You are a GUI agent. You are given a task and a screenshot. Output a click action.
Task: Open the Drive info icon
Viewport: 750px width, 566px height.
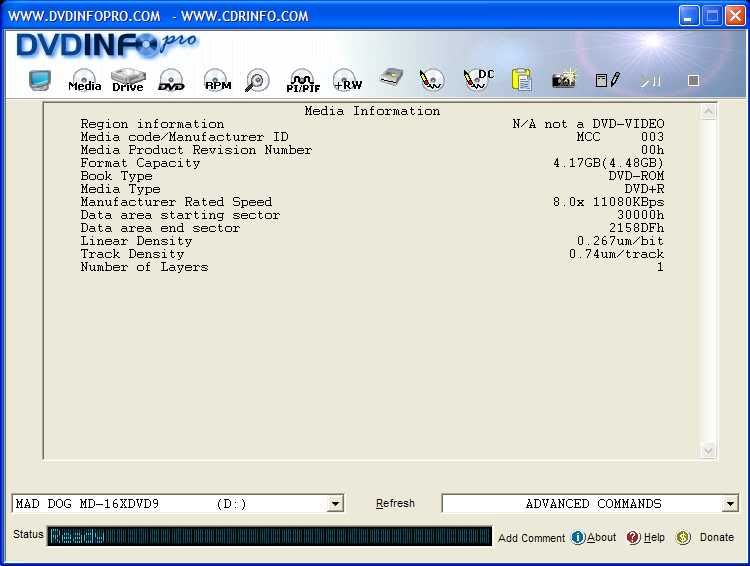[x=128, y=80]
